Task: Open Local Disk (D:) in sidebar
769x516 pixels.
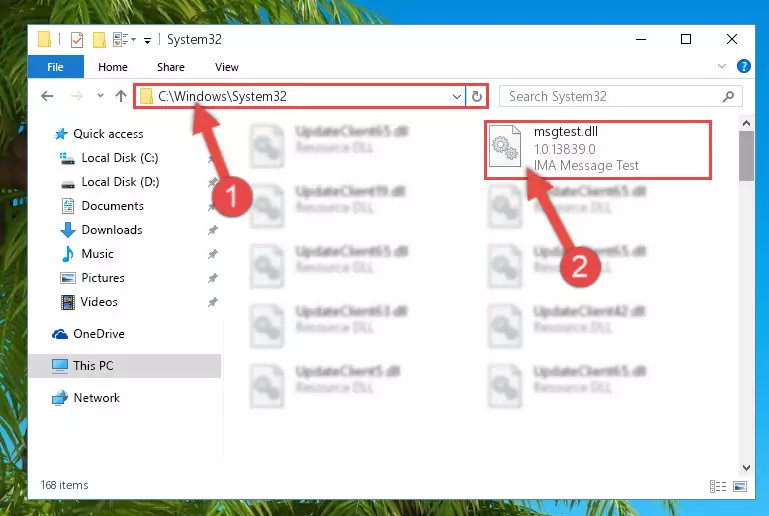Action: point(120,182)
